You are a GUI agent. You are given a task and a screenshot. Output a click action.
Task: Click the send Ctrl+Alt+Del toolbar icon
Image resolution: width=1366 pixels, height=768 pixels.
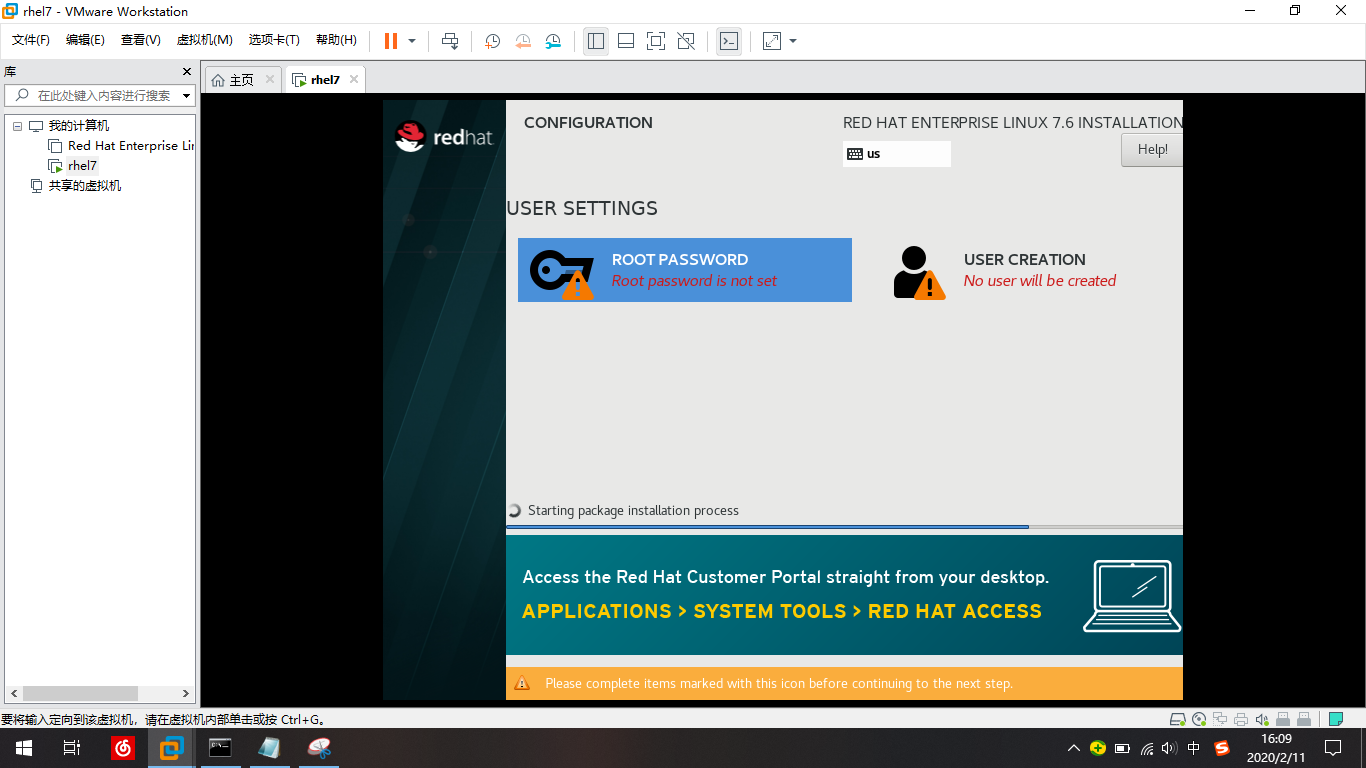pyautogui.click(x=450, y=41)
